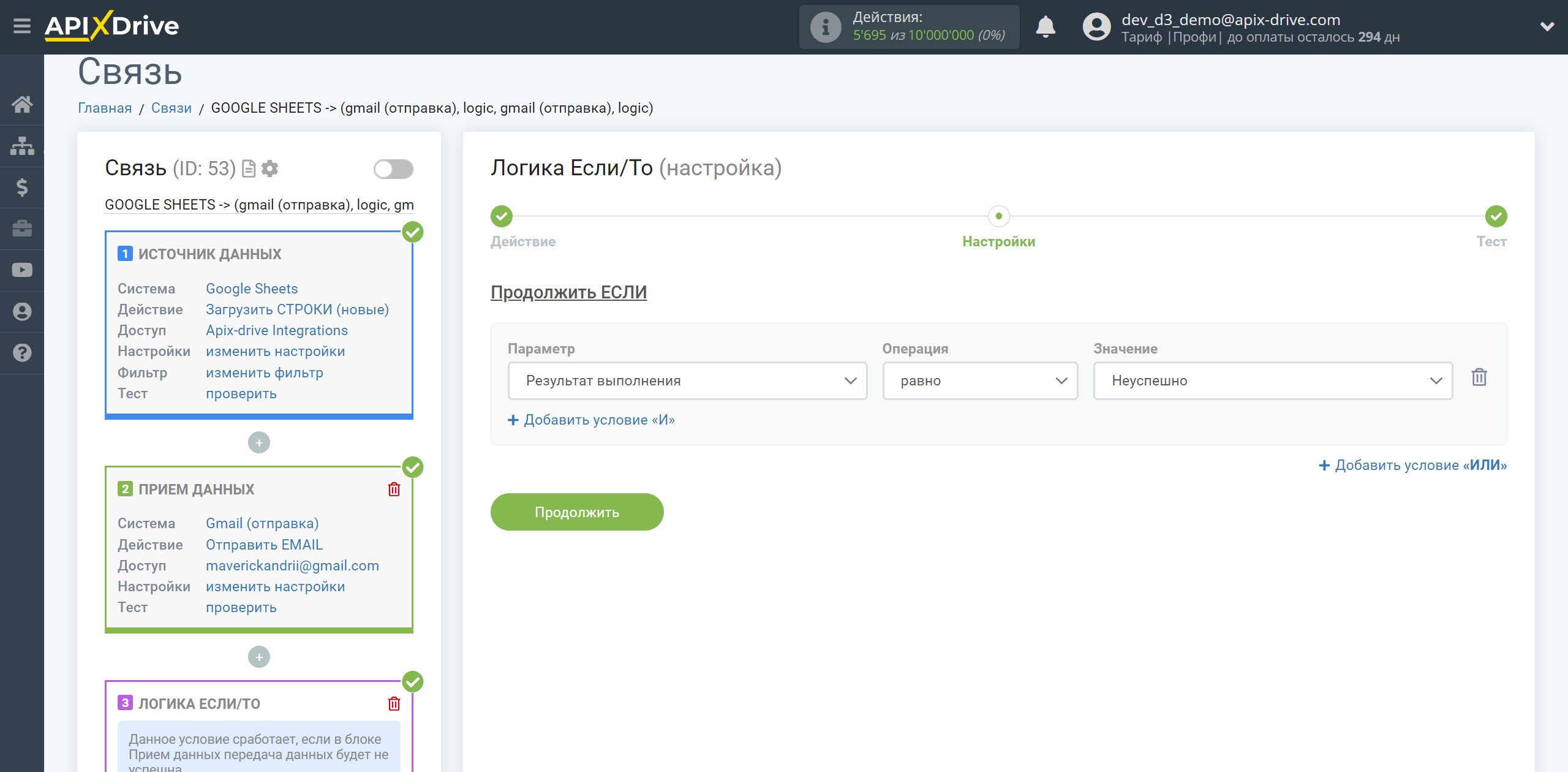This screenshot has width=1568, height=772.
Task: Add a block after Gmail receiver
Action: [259, 657]
